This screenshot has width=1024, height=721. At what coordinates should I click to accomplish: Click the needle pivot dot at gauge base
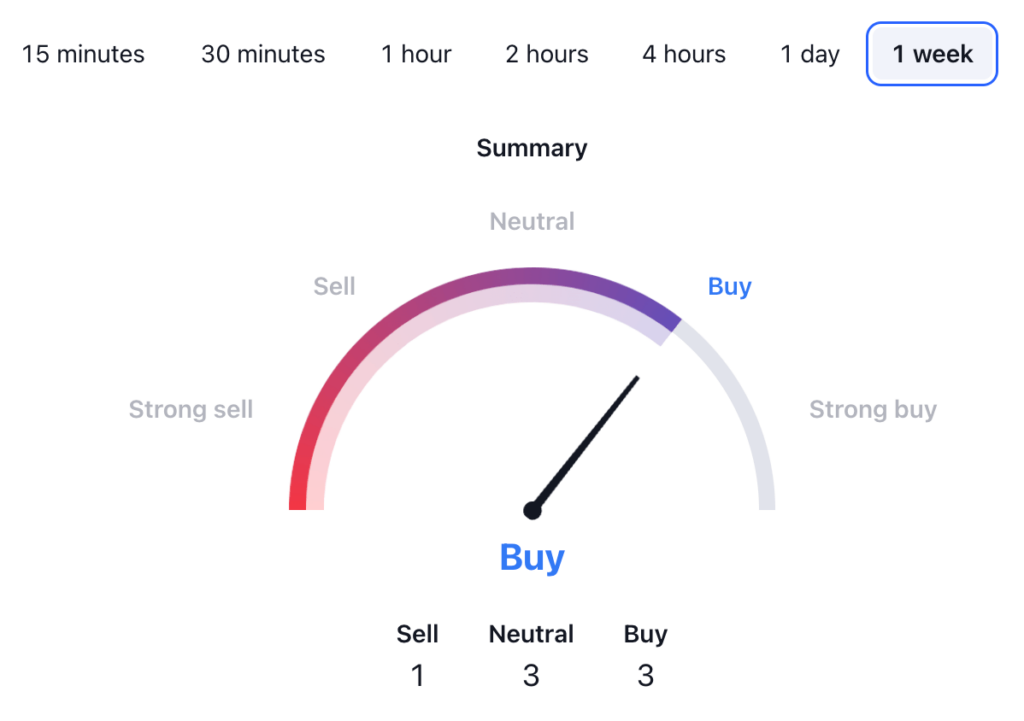(x=532, y=511)
